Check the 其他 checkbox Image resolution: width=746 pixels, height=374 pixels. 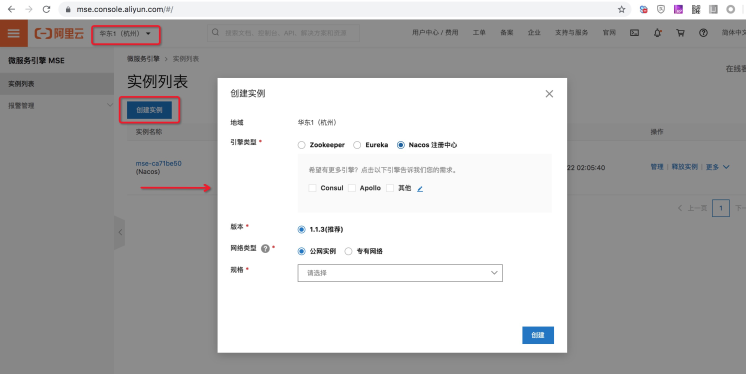tap(390, 188)
